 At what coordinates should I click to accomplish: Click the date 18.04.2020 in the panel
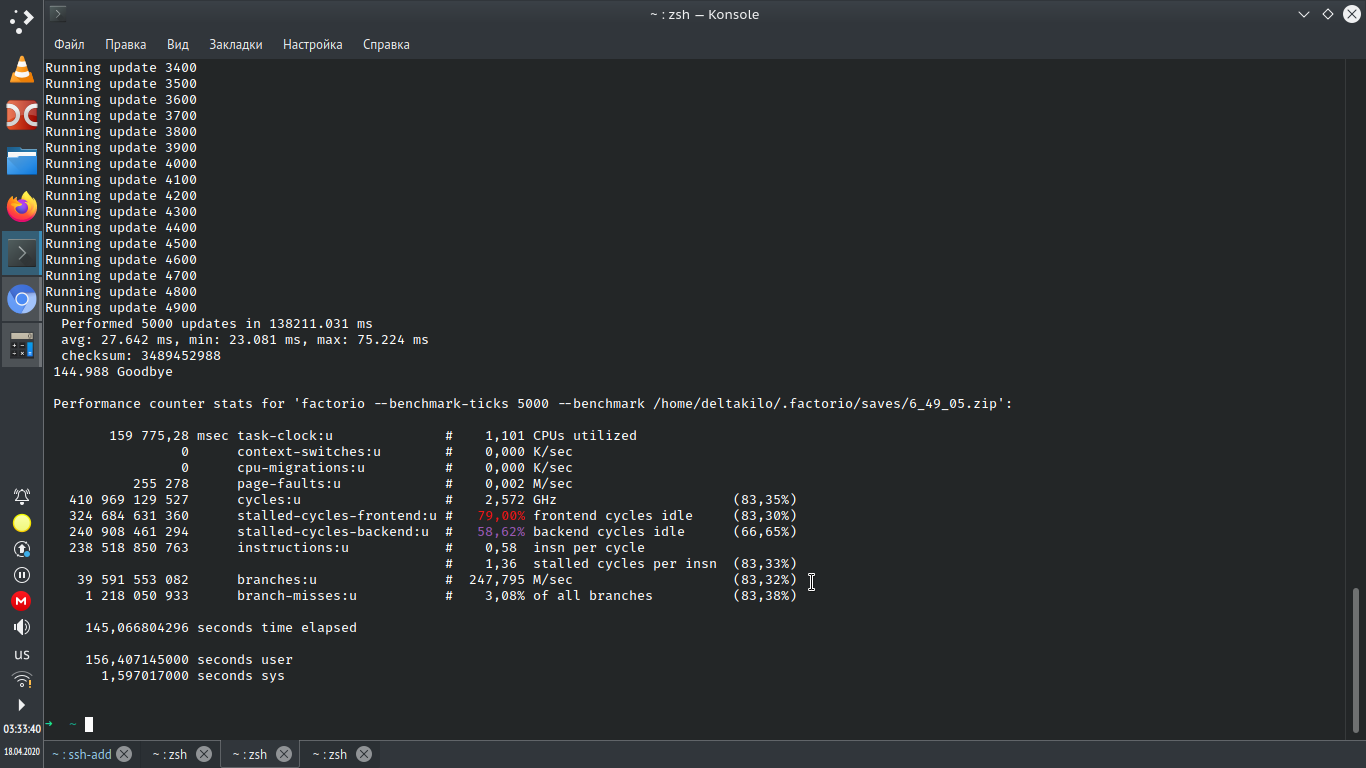[21, 750]
